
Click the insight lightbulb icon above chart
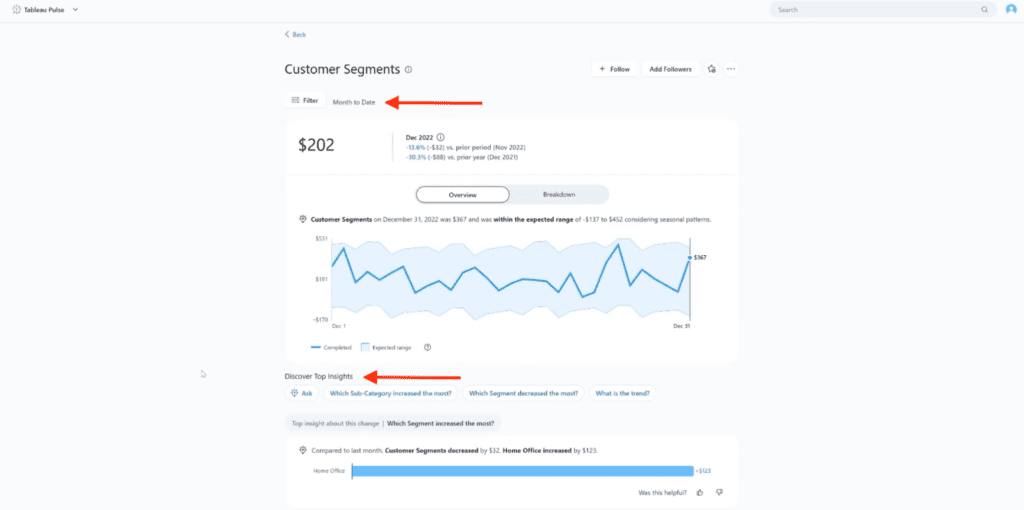pos(303,219)
